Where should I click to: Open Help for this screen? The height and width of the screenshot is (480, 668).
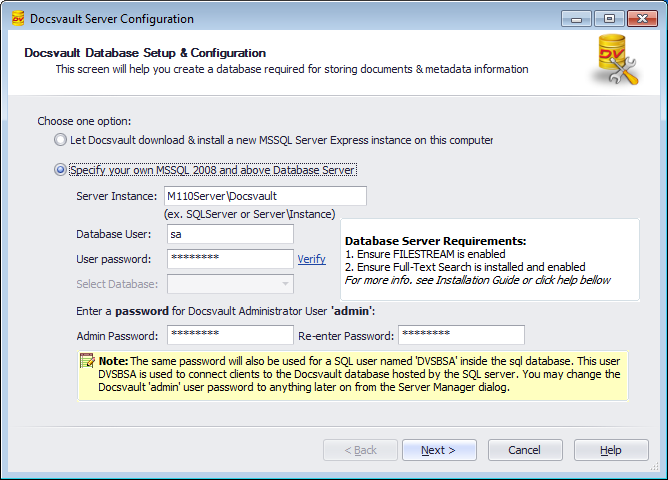coord(611,450)
